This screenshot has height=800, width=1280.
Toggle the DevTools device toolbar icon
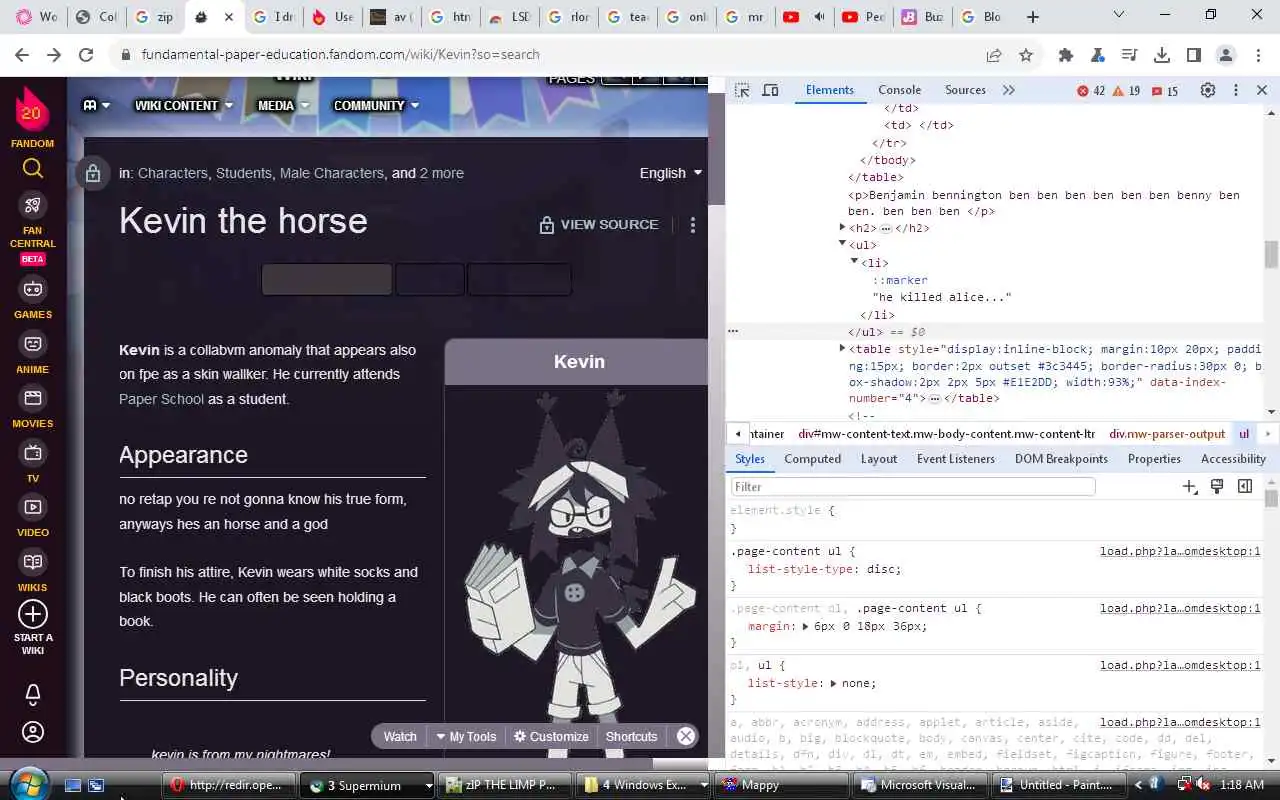tap(770, 90)
